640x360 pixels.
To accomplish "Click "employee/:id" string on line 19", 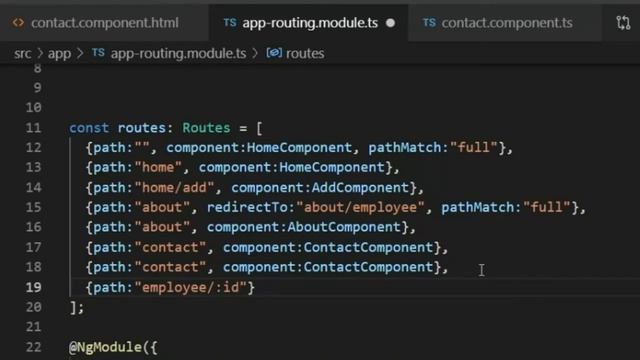I will (x=190, y=287).
